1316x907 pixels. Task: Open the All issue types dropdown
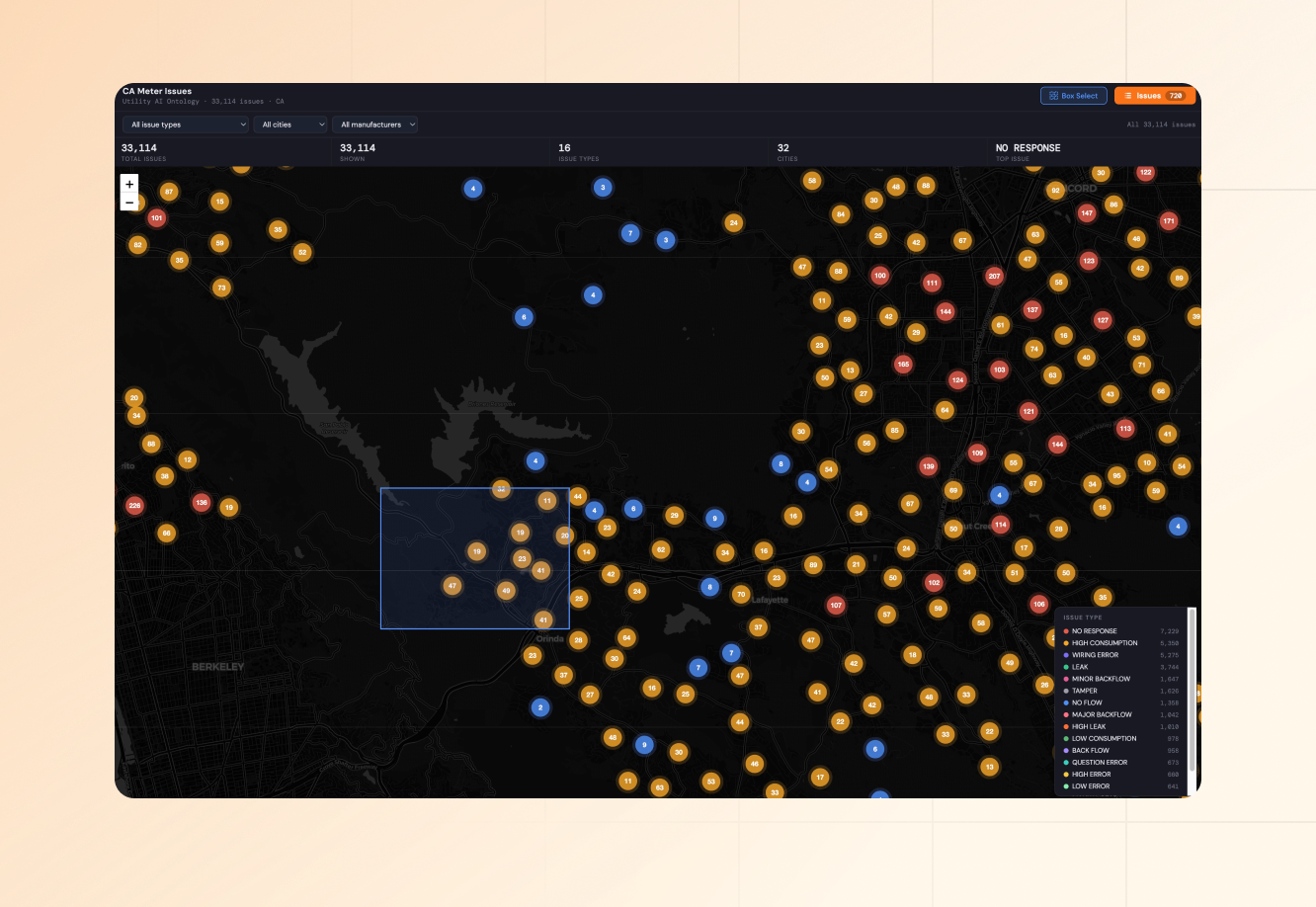click(186, 124)
